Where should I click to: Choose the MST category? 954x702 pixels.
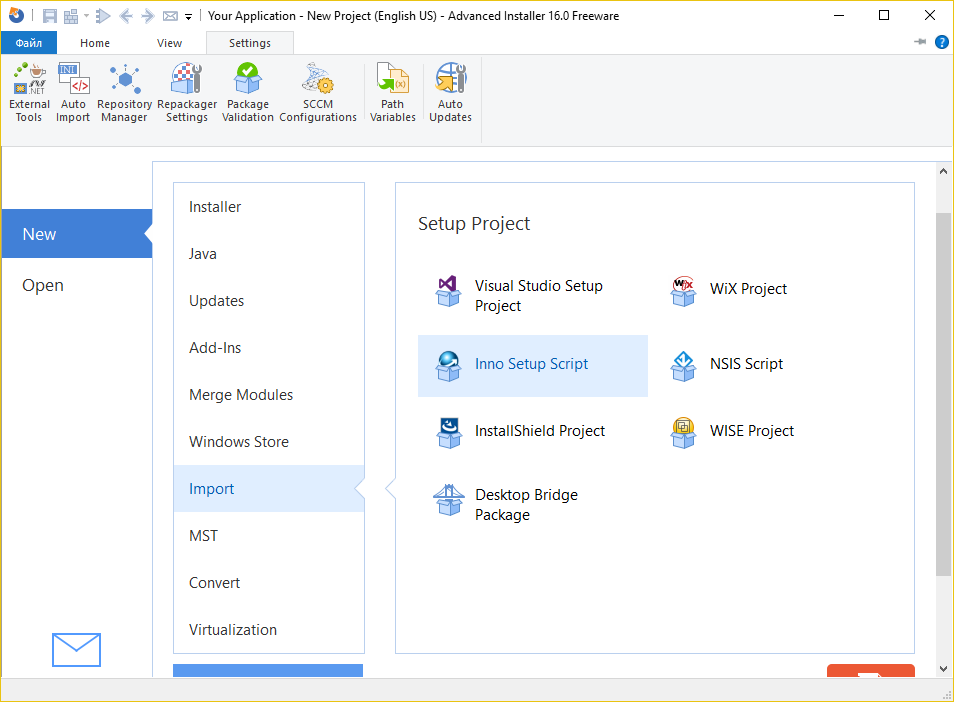269,536
